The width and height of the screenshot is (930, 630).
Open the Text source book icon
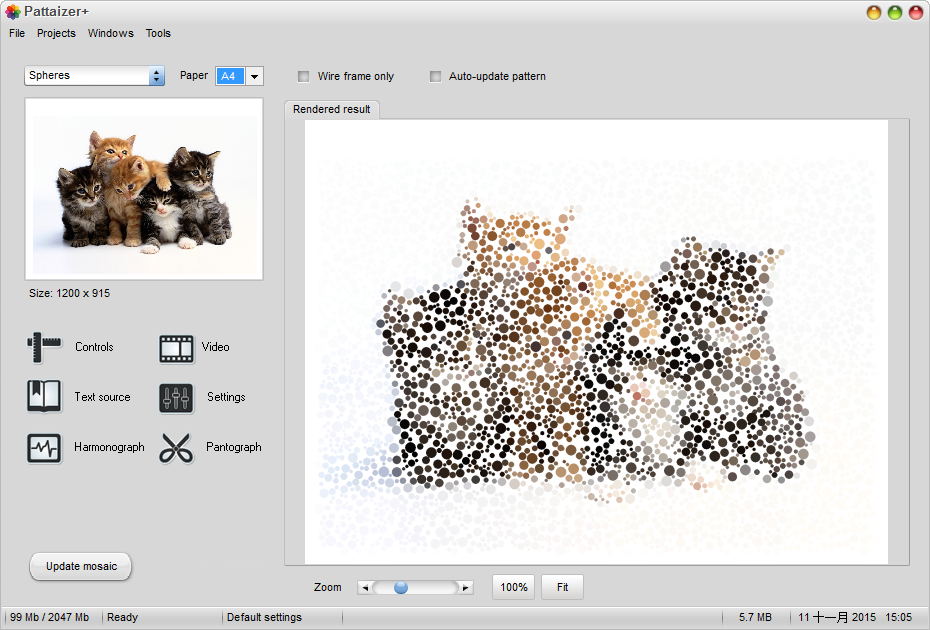click(x=44, y=397)
